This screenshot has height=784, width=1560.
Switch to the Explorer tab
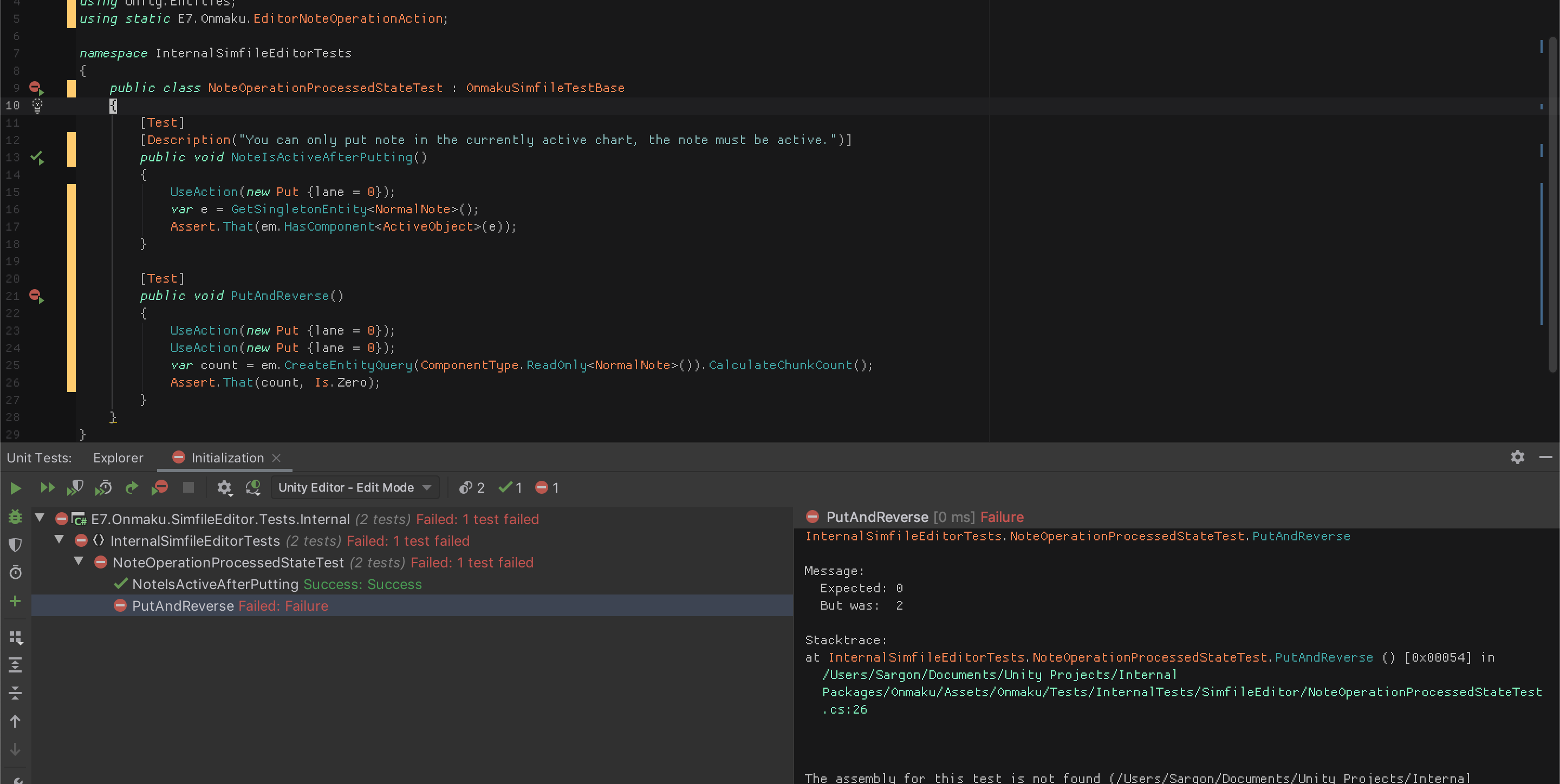point(116,457)
